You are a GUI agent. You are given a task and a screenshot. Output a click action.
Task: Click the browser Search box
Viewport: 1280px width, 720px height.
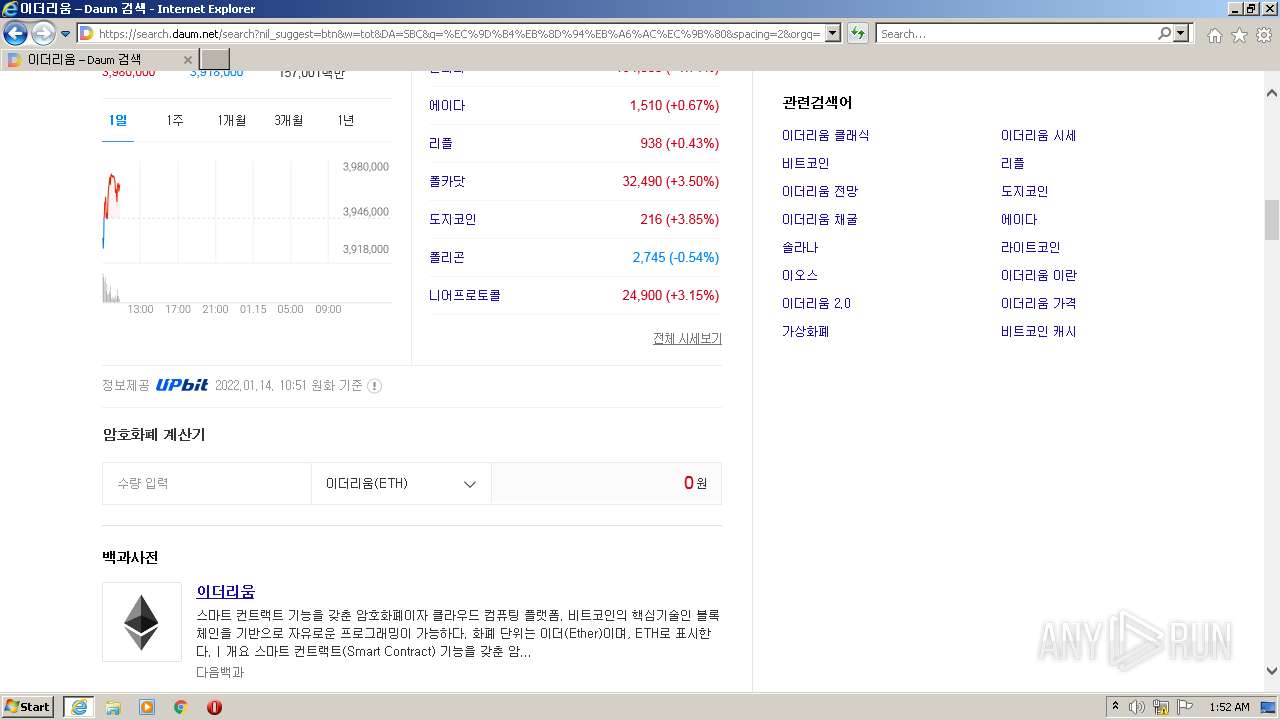pyautogui.click(x=1016, y=34)
